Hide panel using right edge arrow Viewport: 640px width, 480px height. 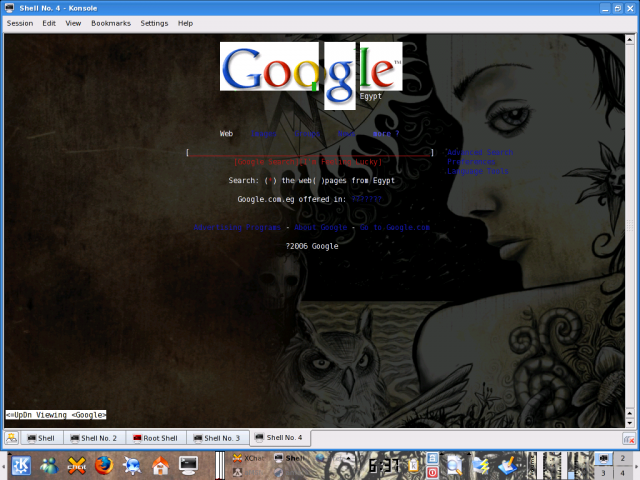pyautogui.click(x=637, y=465)
